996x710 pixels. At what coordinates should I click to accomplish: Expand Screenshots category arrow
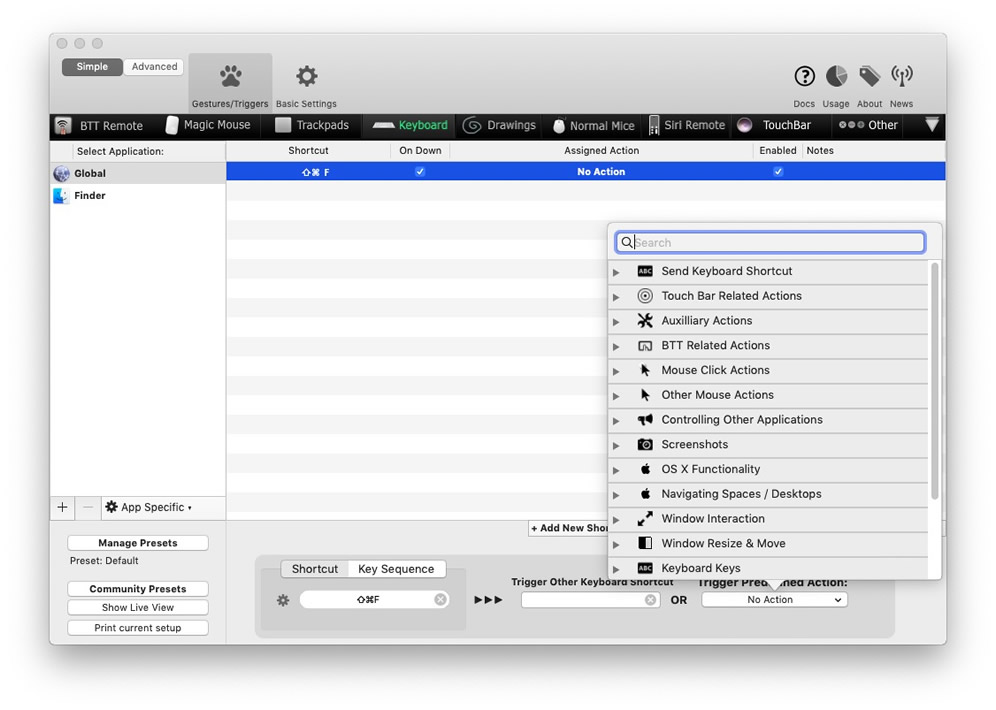(616, 445)
